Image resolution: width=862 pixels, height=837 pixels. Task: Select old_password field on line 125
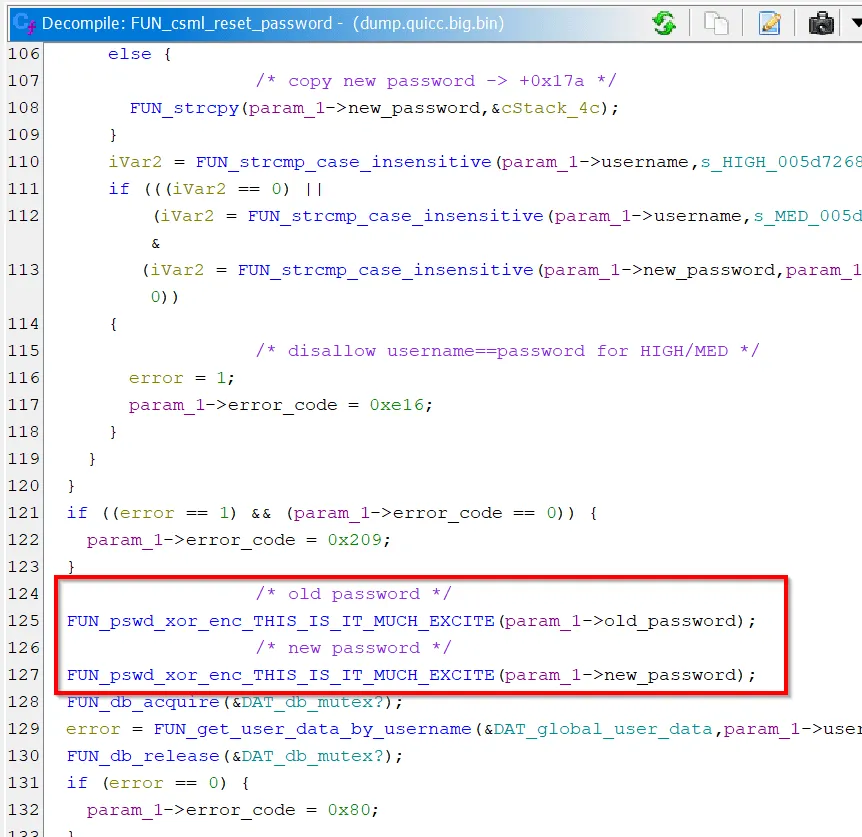[684, 621]
